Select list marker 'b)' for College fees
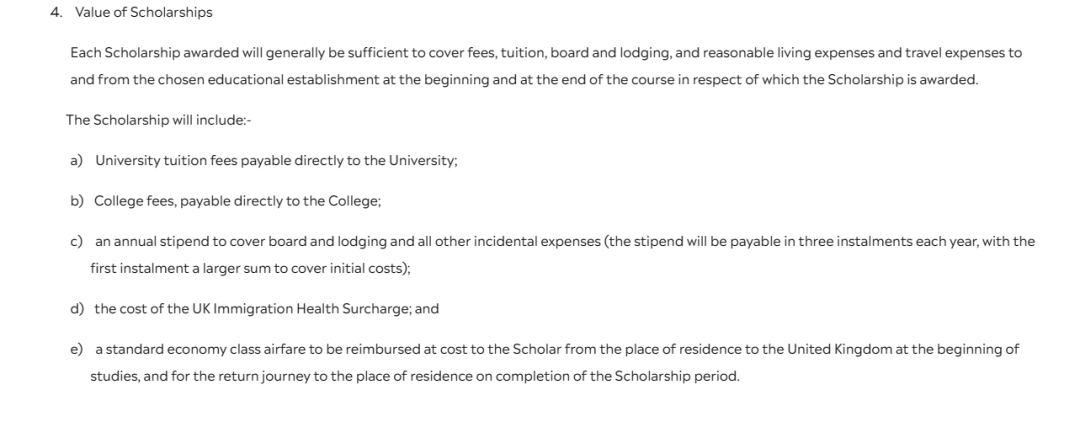The image size is (1080, 422). click(x=76, y=201)
